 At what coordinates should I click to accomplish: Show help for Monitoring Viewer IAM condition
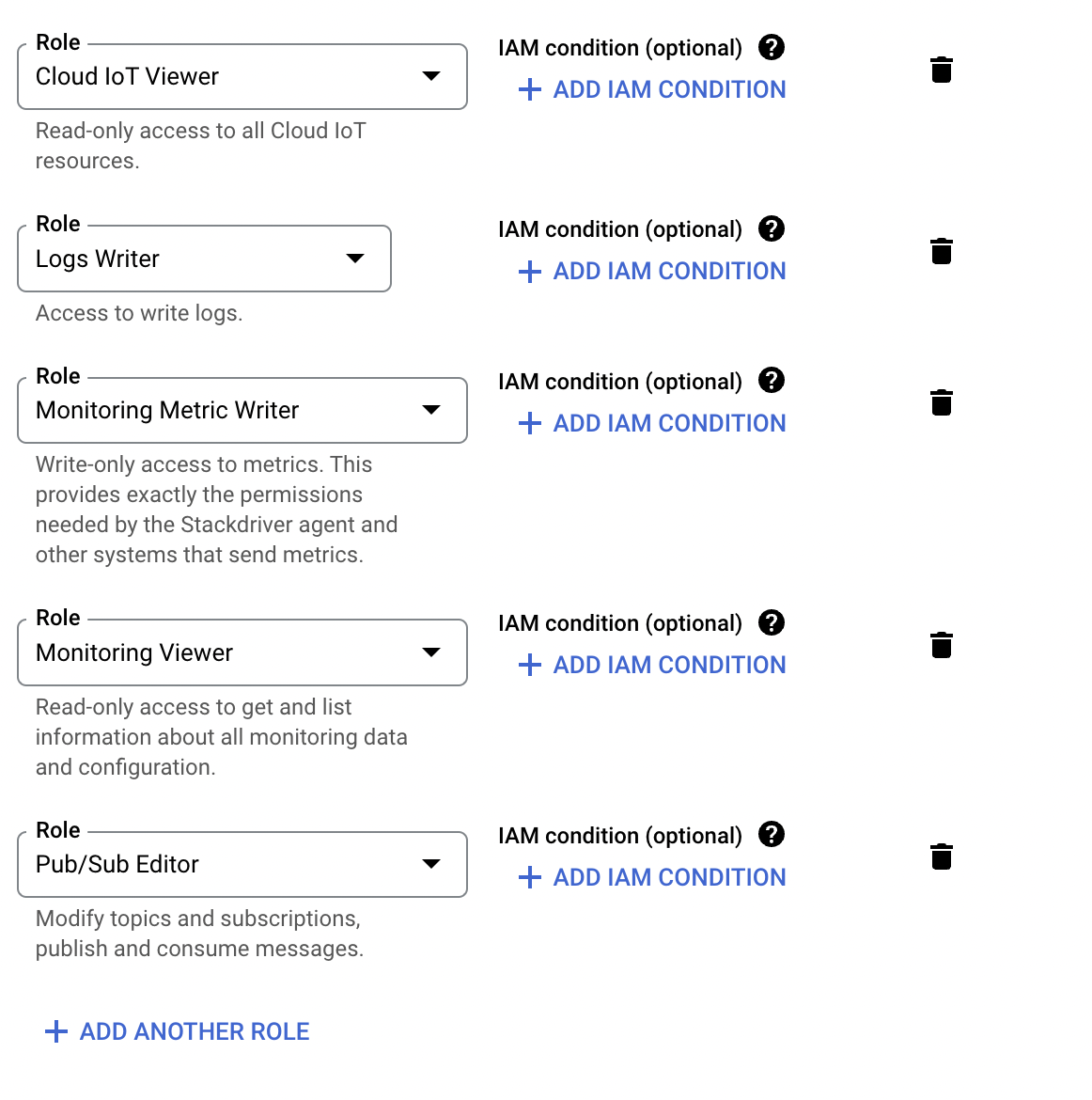pos(772,622)
